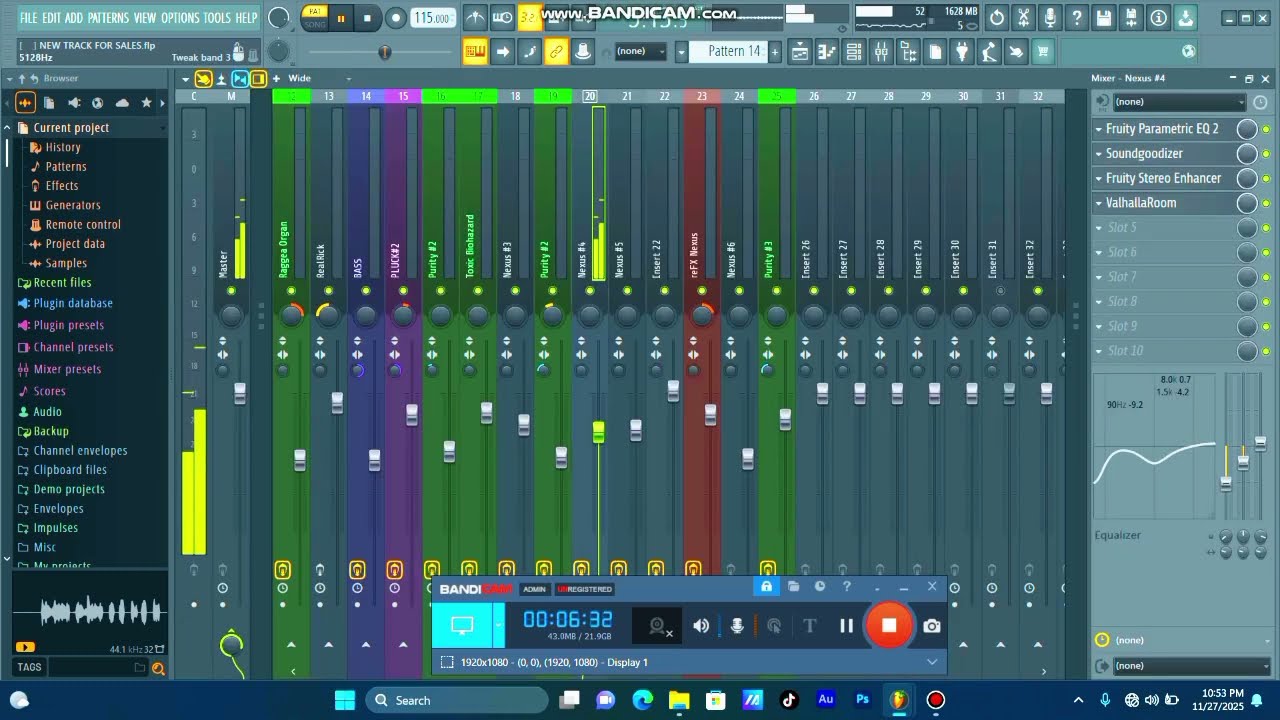
Task: Open the shopping cart content library icon
Action: pos(1043,52)
